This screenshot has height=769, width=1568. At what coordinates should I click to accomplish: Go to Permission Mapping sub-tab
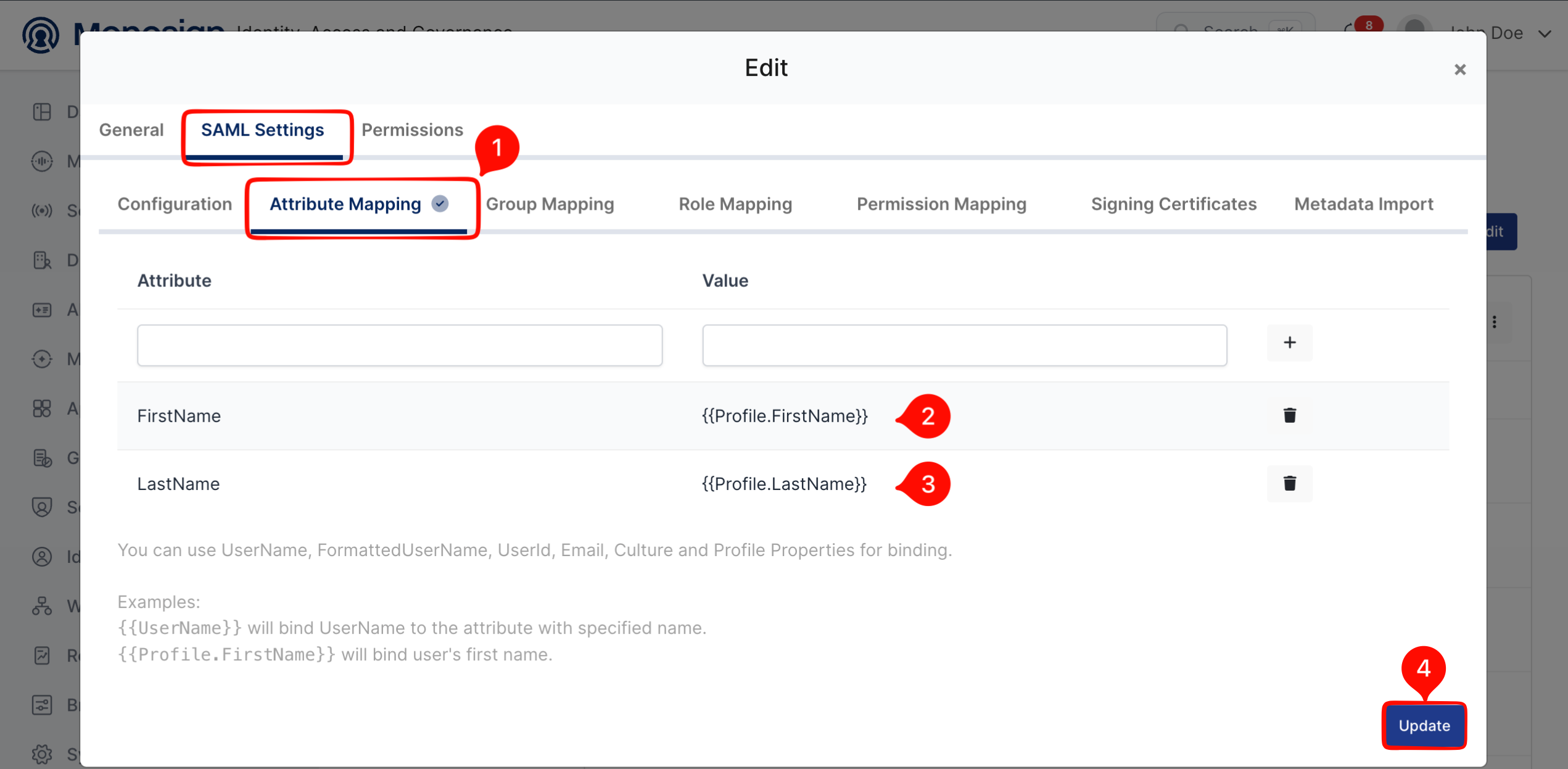[941, 204]
